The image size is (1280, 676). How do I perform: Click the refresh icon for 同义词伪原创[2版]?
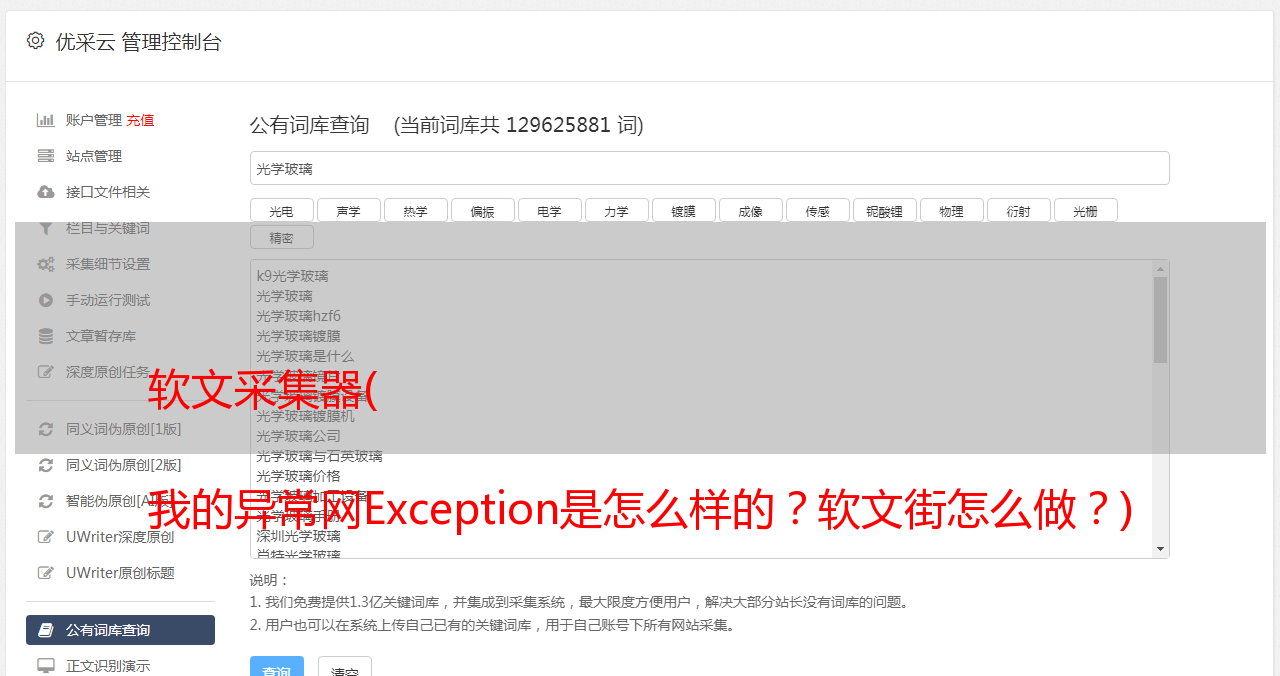pyautogui.click(x=46, y=465)
